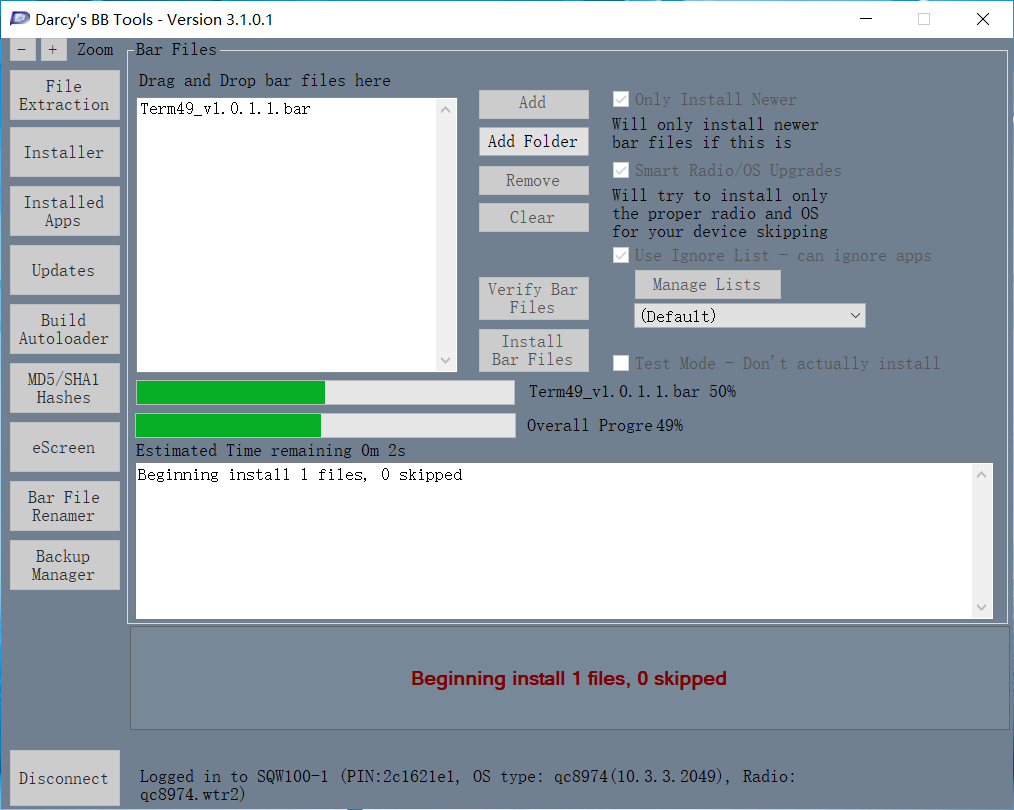Go to Build Autoloader
Viewport: 1014px width, 810px height.
coord(64,329)
